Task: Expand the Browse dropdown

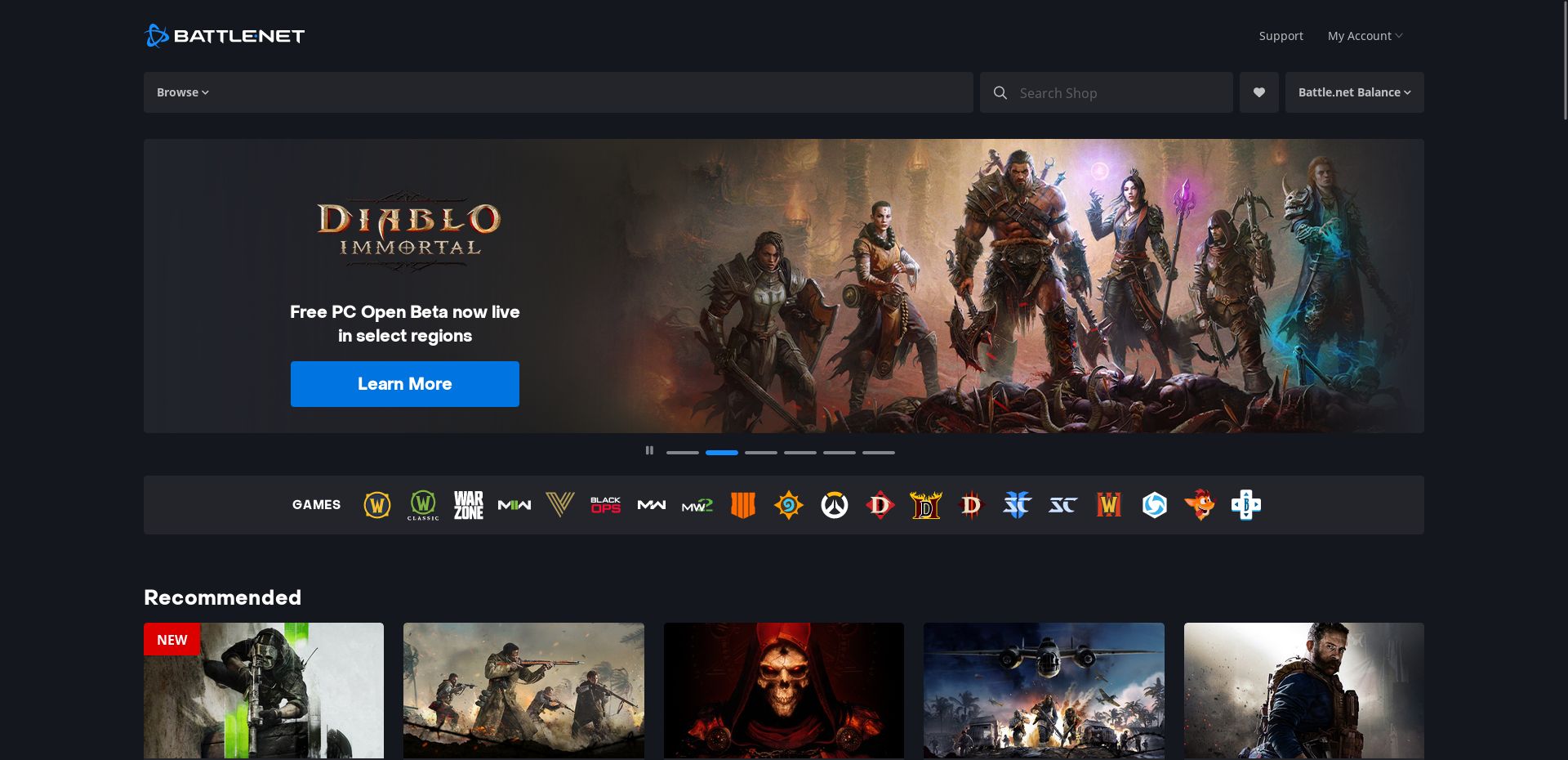Action: point(183,92)
